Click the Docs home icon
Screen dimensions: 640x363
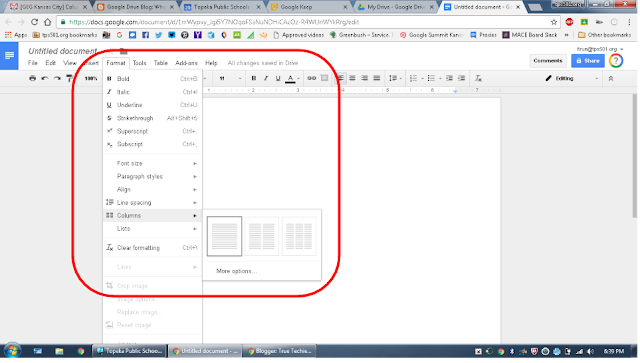(x=9, y=56)
